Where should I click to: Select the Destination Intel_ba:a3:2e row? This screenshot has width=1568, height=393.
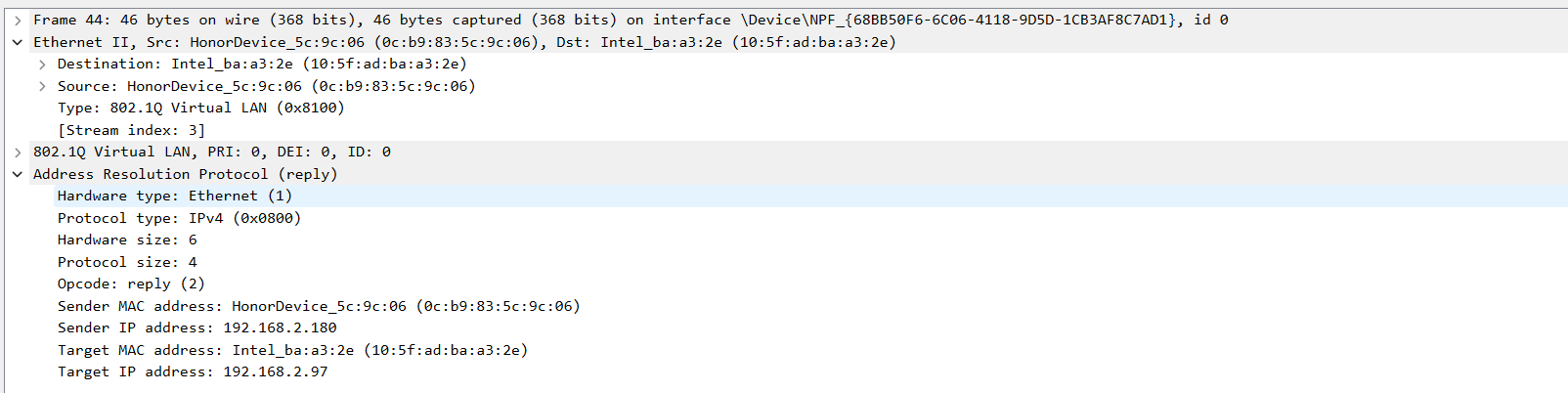point(261,65)
